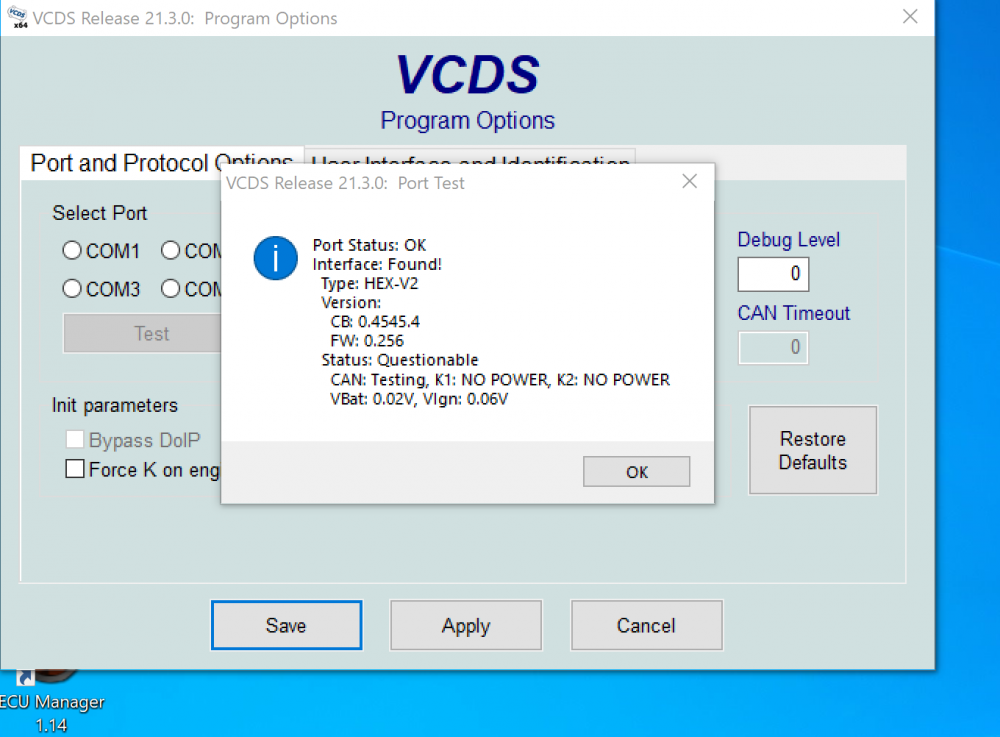1000x737 pixels.
Task: Click the Init parameters label
Action: click(115, 405)
